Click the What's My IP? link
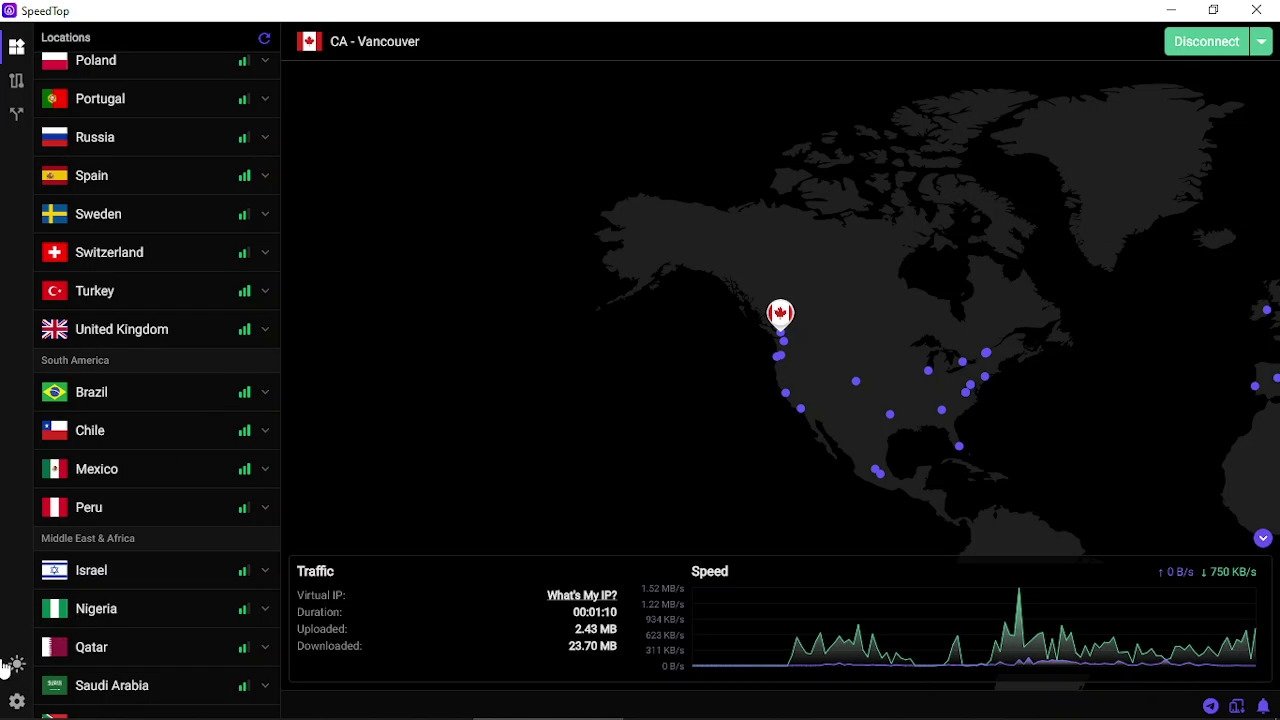 (581, 595)
